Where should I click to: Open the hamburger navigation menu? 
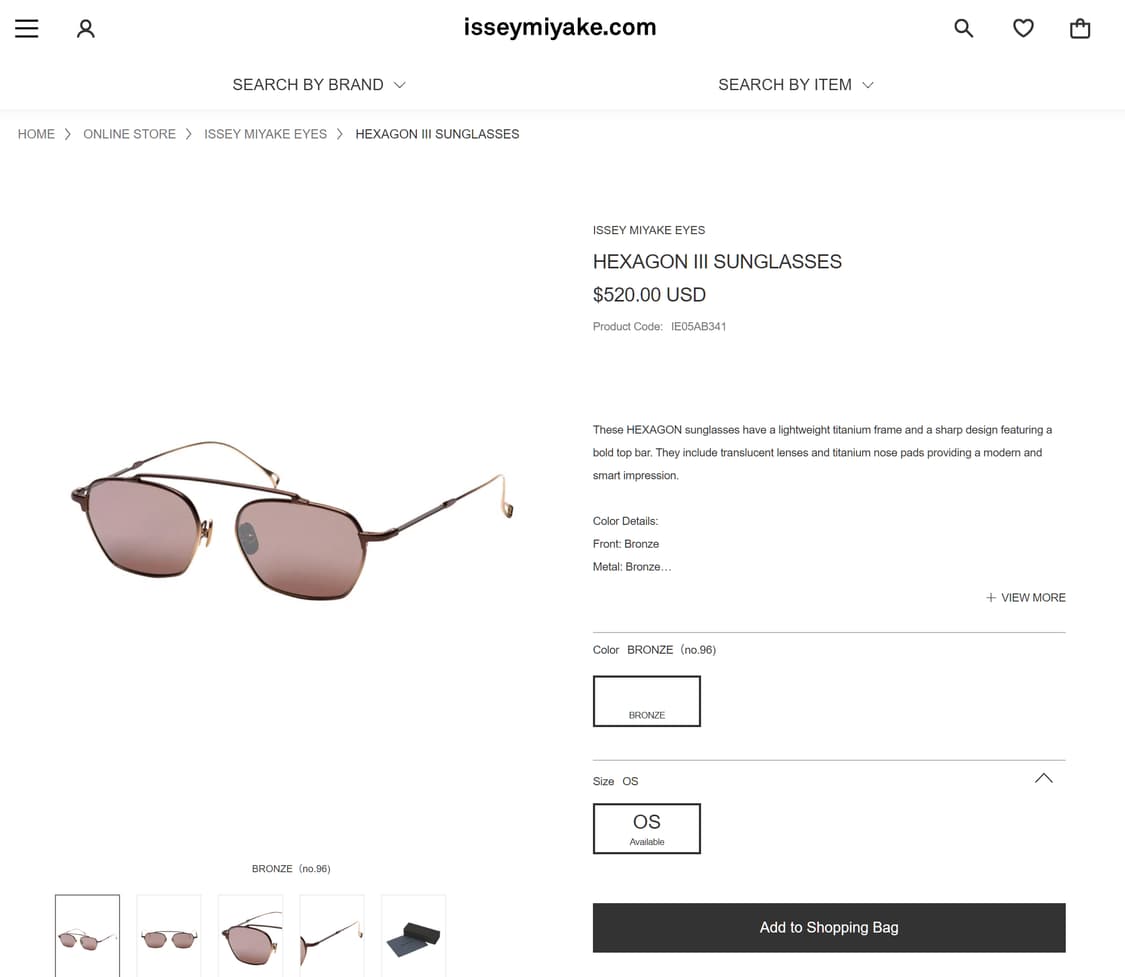(x=27, y=29)
